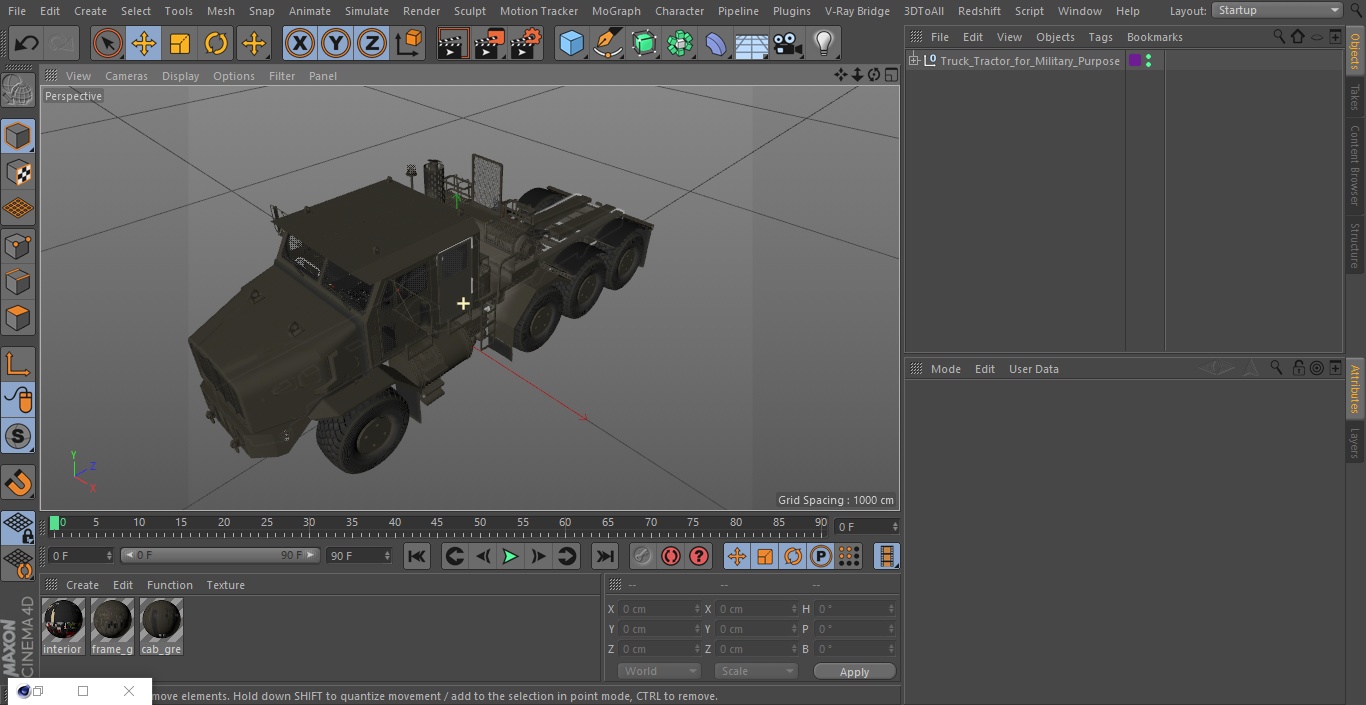Open the Simulate menu

367,11
